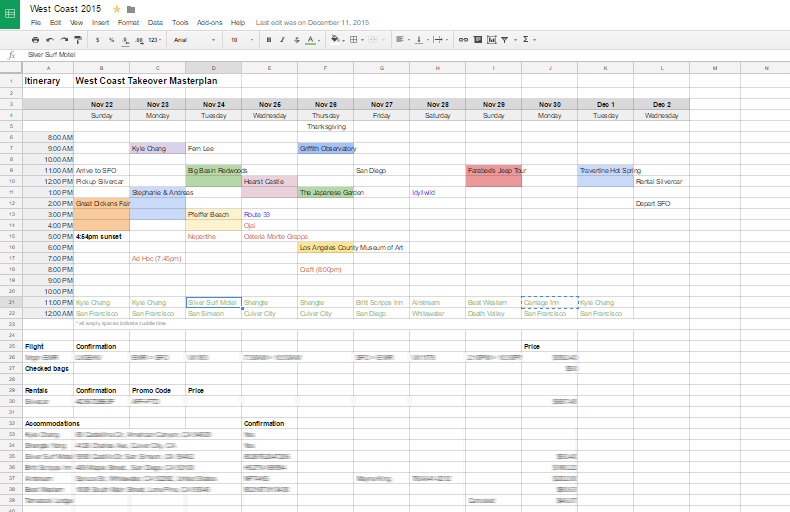Select the Pfeiffer Beach cell
The width and height of the screenshot is (790, 512).
[x=214, y=215]
